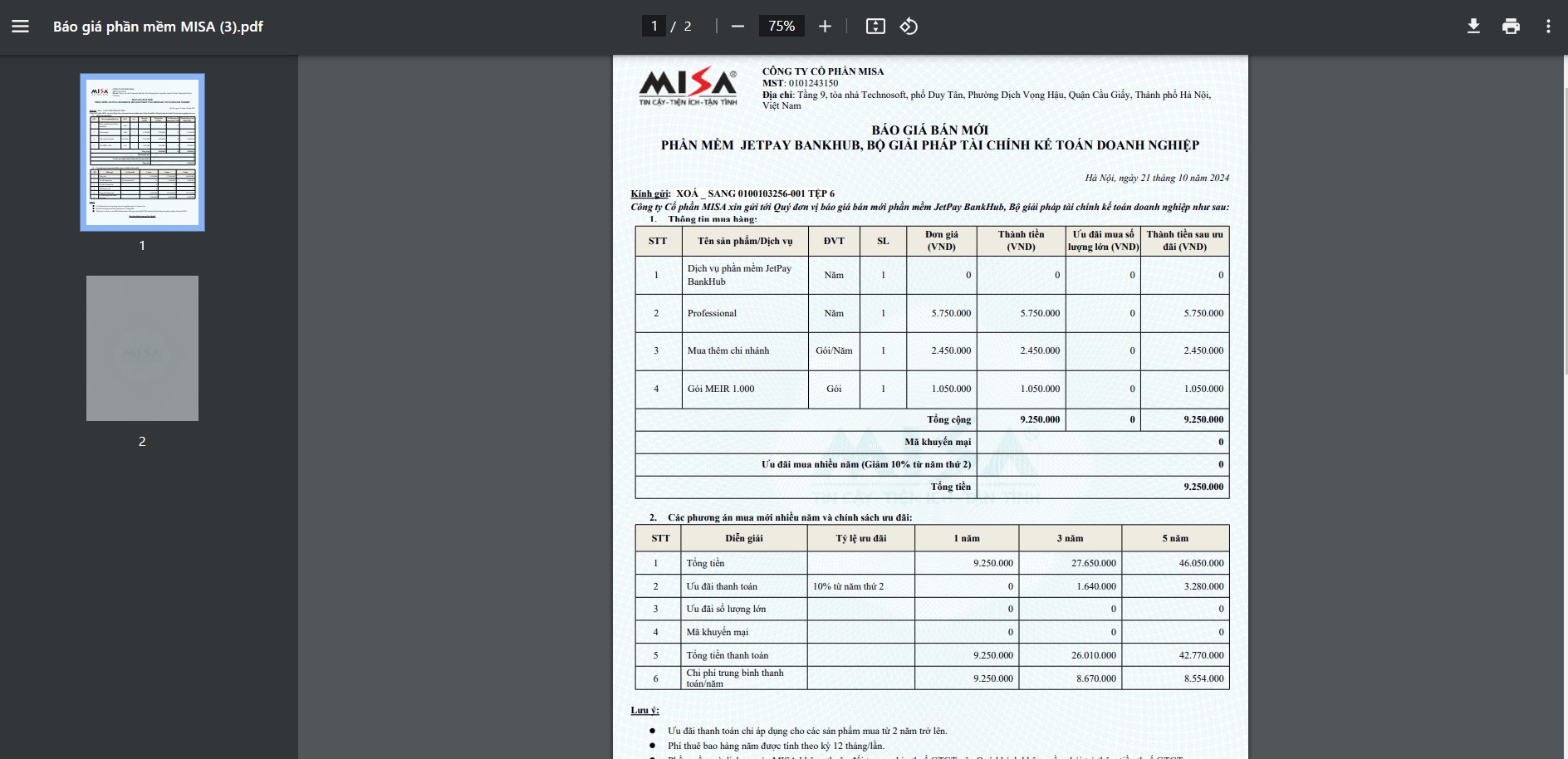Click the 75% zoom level field
The height and width of the screenshot is (759, 1568).
click(782, 27)
